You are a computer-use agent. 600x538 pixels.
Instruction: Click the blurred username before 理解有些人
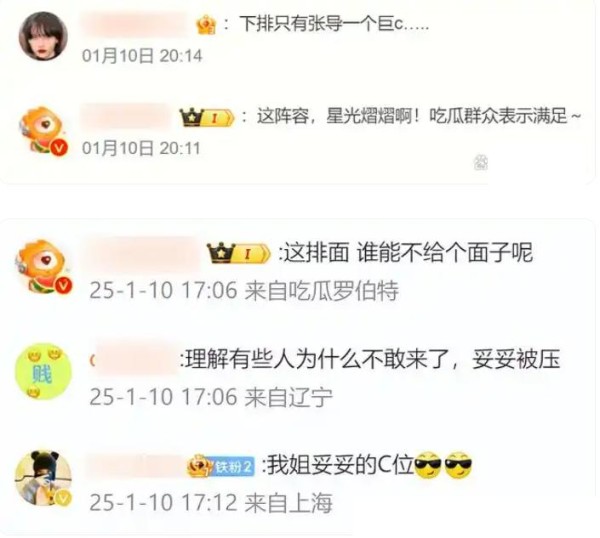(x=135, y=360)
